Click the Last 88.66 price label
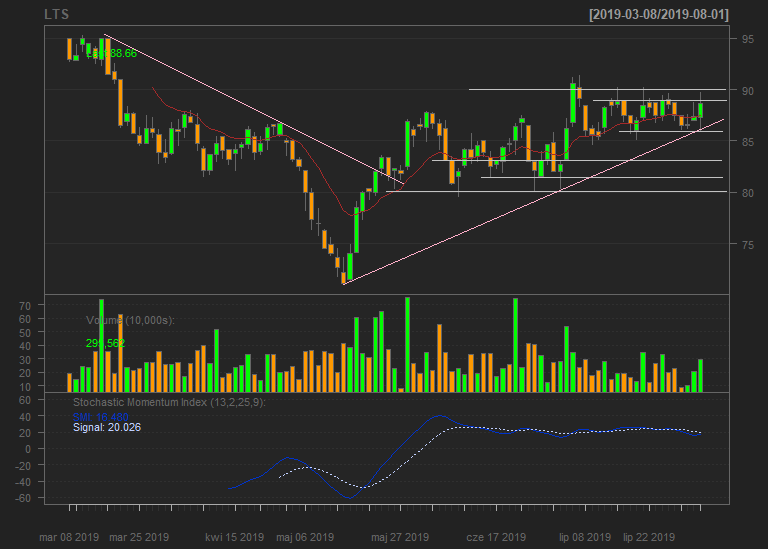The height and width of the screenshot is (549, 768). point(112,53)
